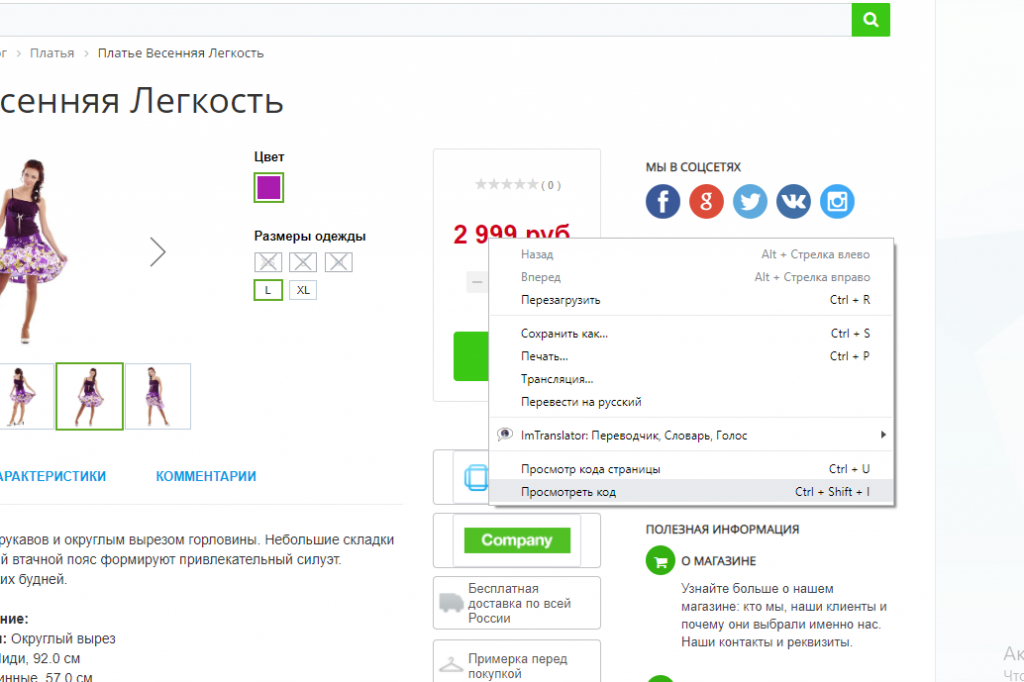
Task: Click the delivery truck icon
Action: click(x=451, y=603)
